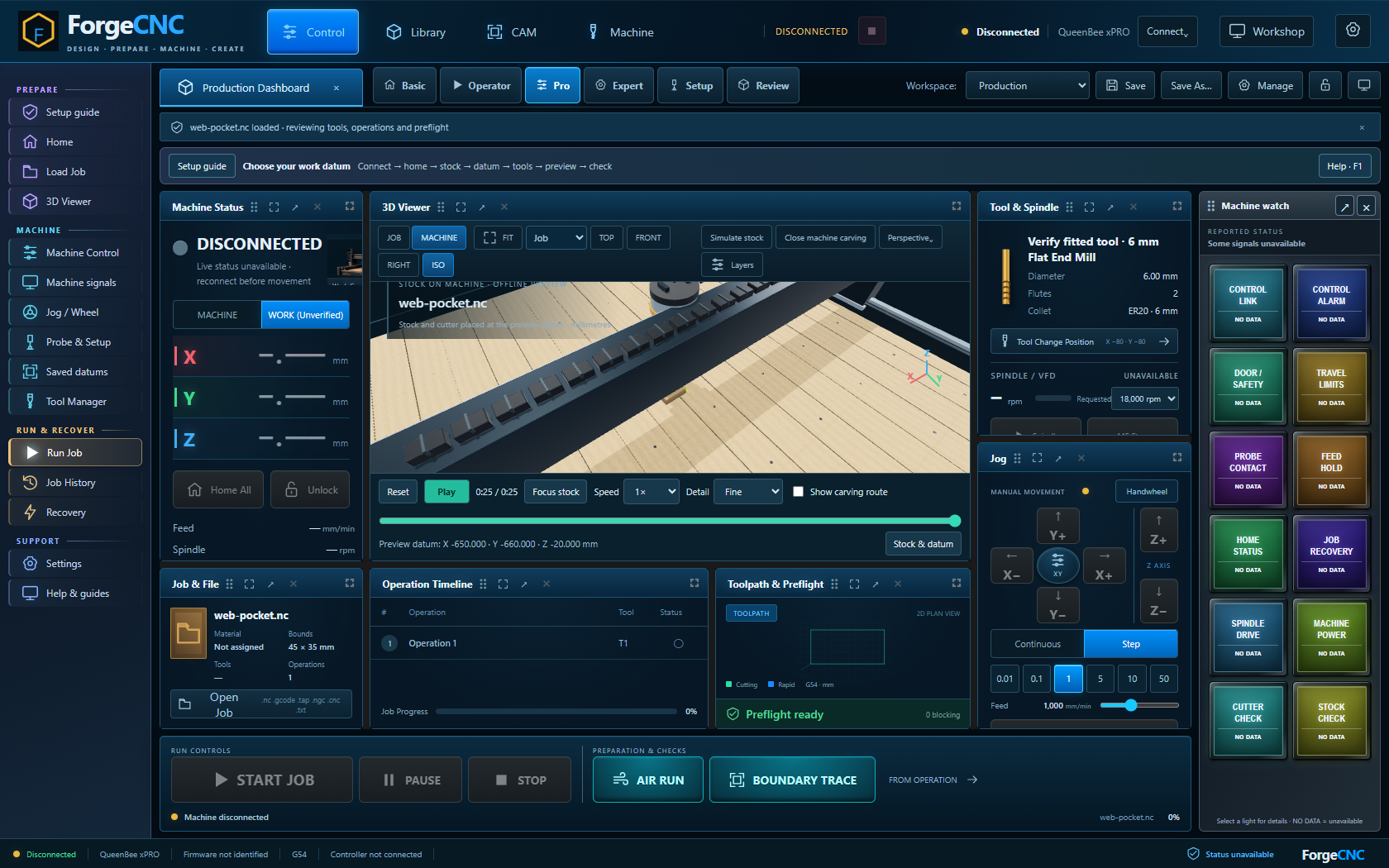Click the red stop square beside DISCONNECTED
This screenshot has height=868, width=1389.
click(871, 31)
